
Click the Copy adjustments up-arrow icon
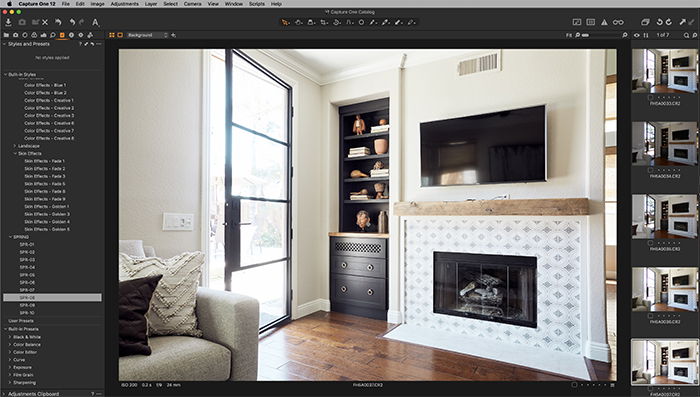683,22
